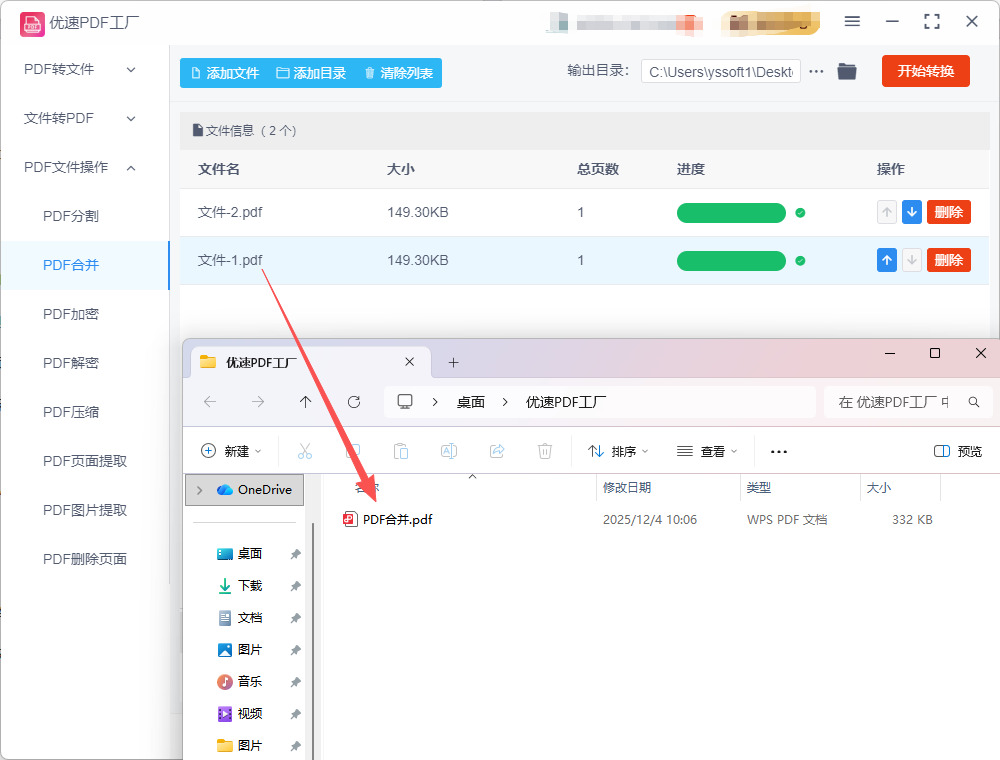This screenshot has width=1000, height=760.
Task: Unpin 下载 from quick access
Action: tap(295, 586)
